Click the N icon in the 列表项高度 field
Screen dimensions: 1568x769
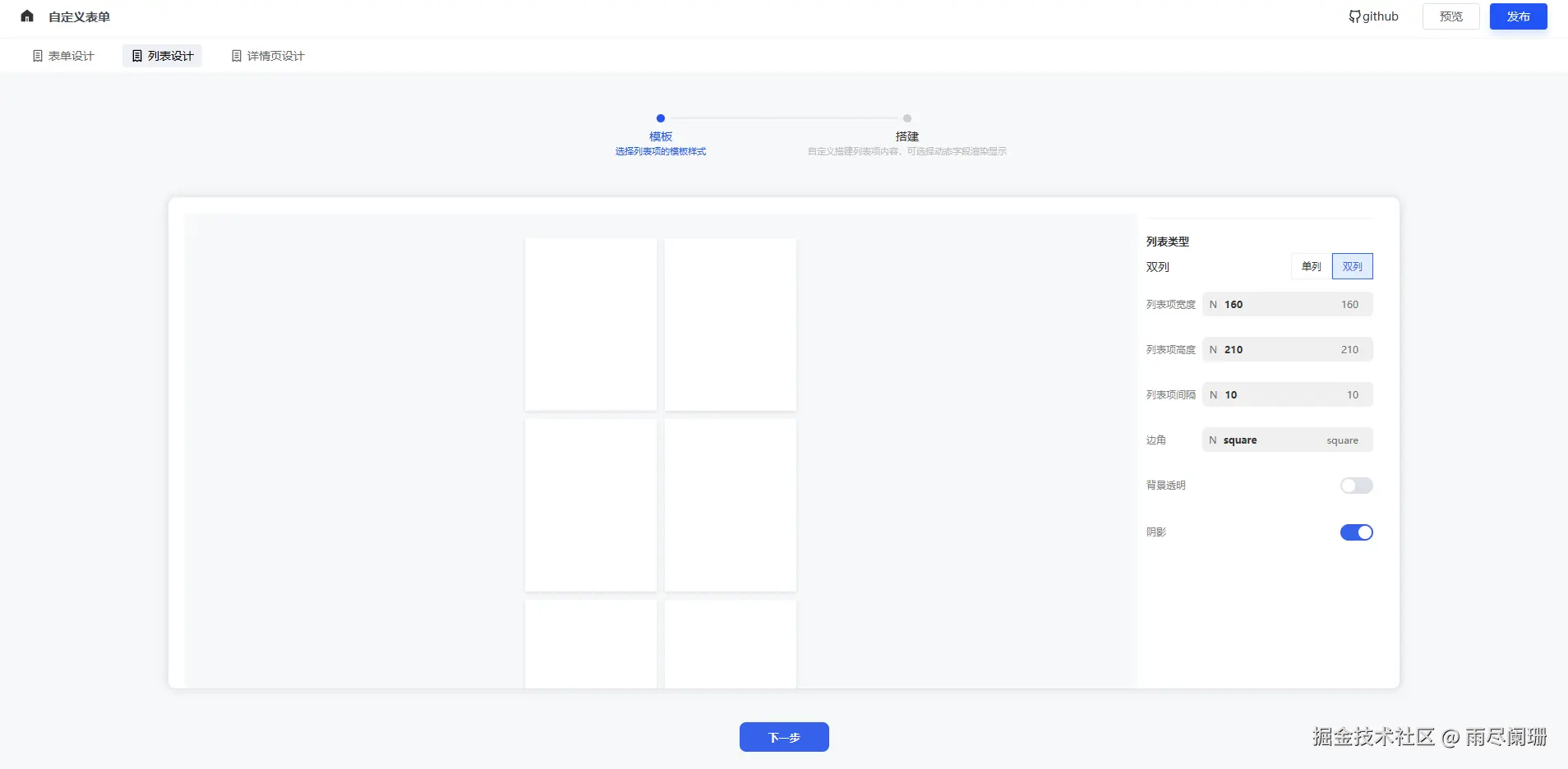1214,349
